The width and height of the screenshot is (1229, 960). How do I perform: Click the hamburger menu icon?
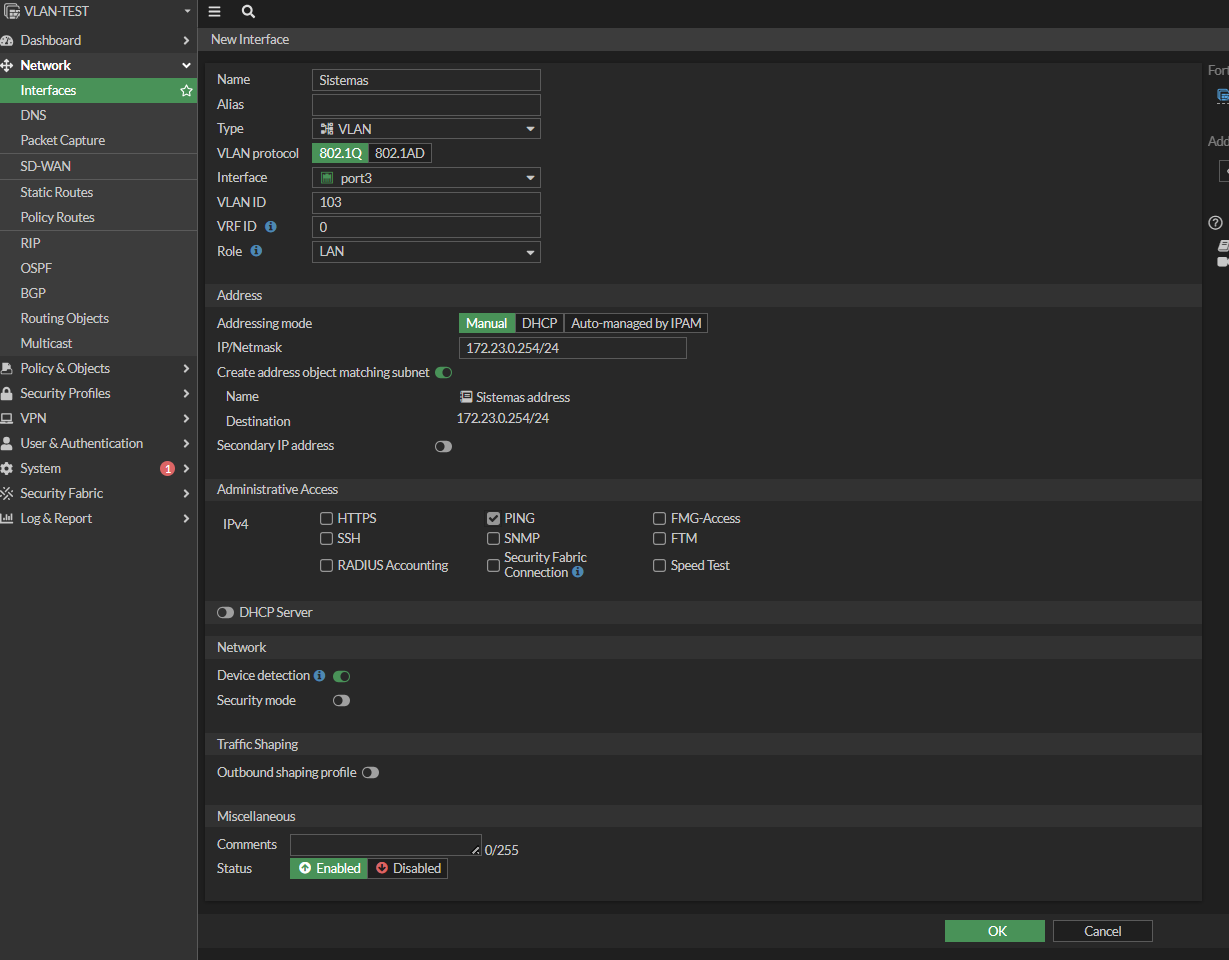click(x=214, y=12)
